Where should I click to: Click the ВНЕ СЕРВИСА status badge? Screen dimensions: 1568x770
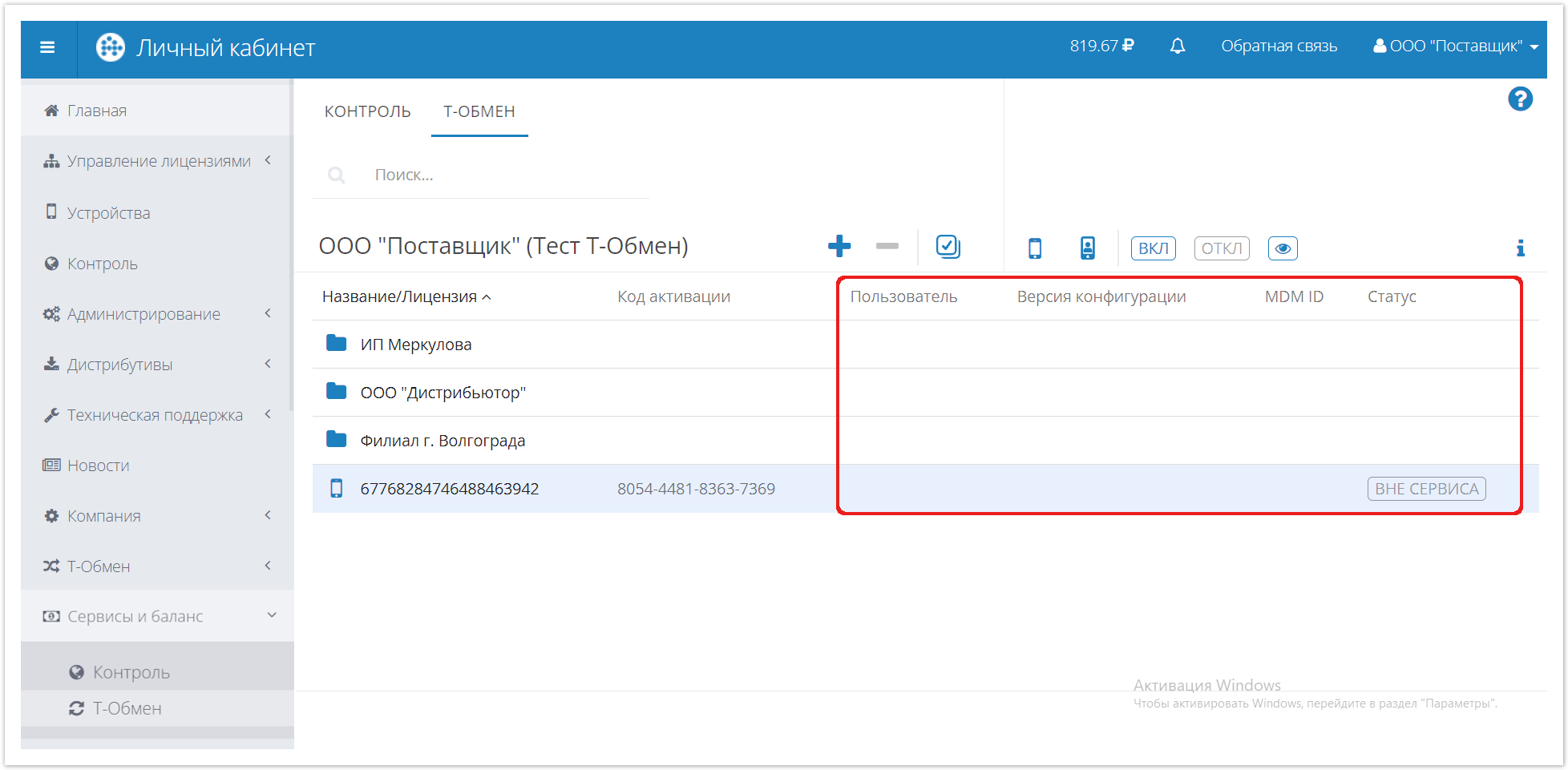(x=1426, y=489)
